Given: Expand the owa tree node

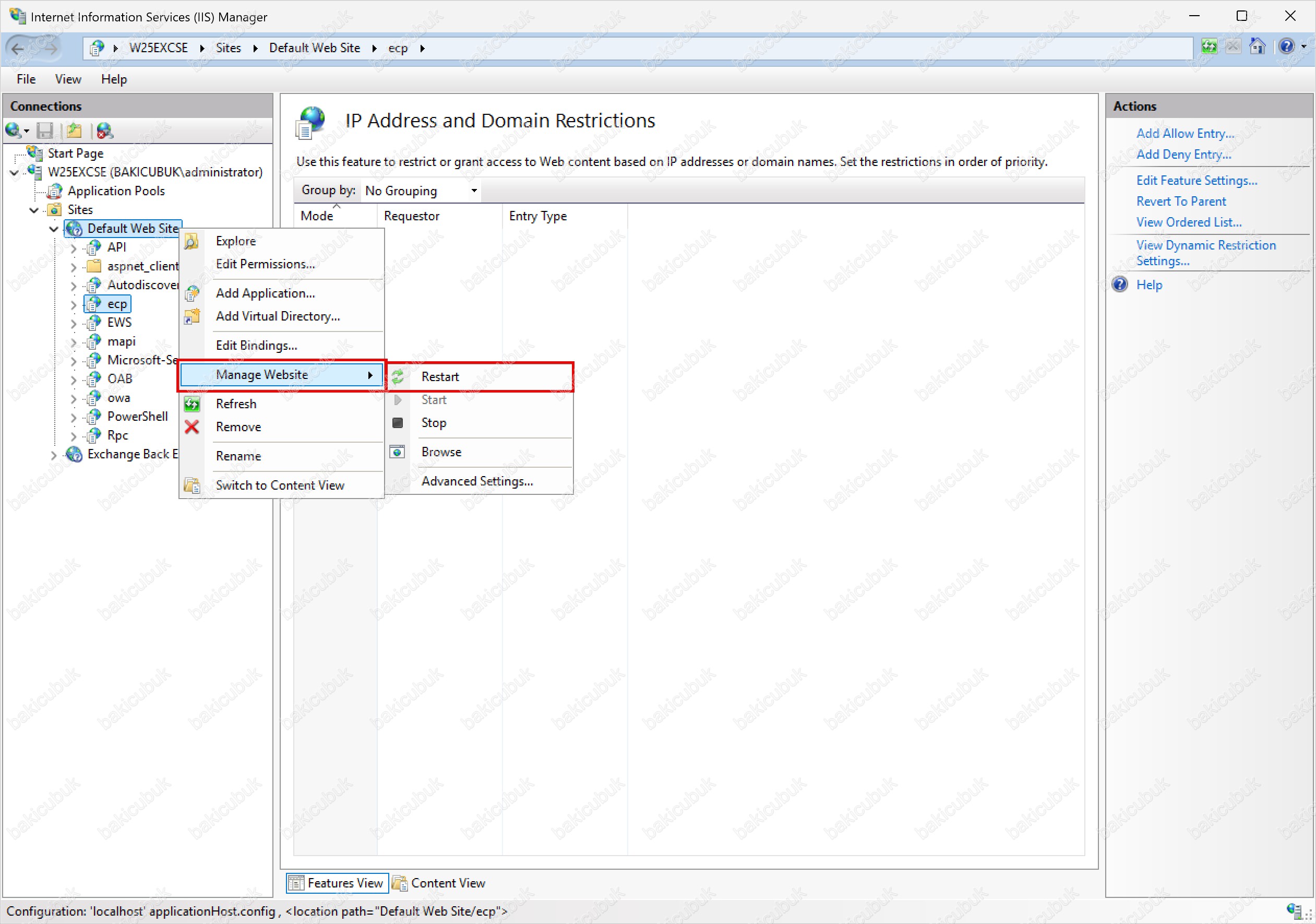Looking at the screenshot, I should [x=74, y=399].
